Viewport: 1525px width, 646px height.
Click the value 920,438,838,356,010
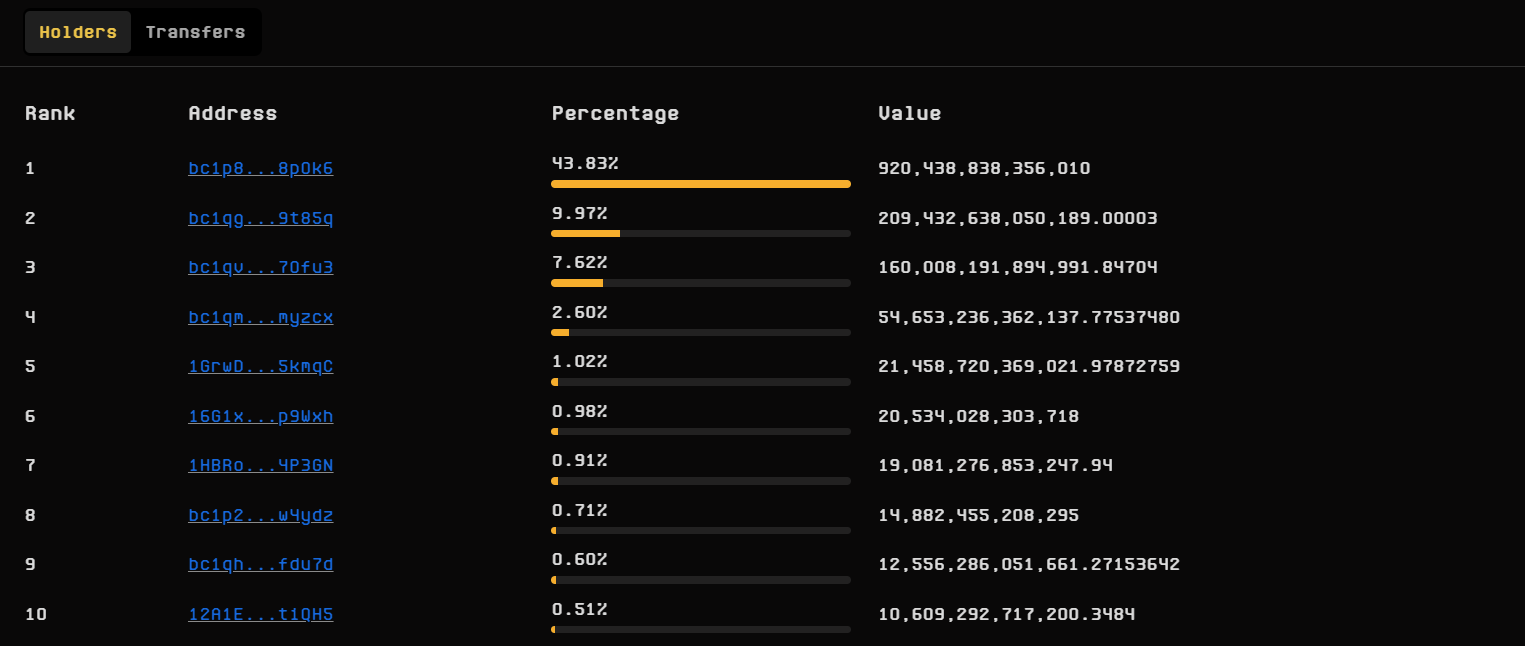(984, 168)
